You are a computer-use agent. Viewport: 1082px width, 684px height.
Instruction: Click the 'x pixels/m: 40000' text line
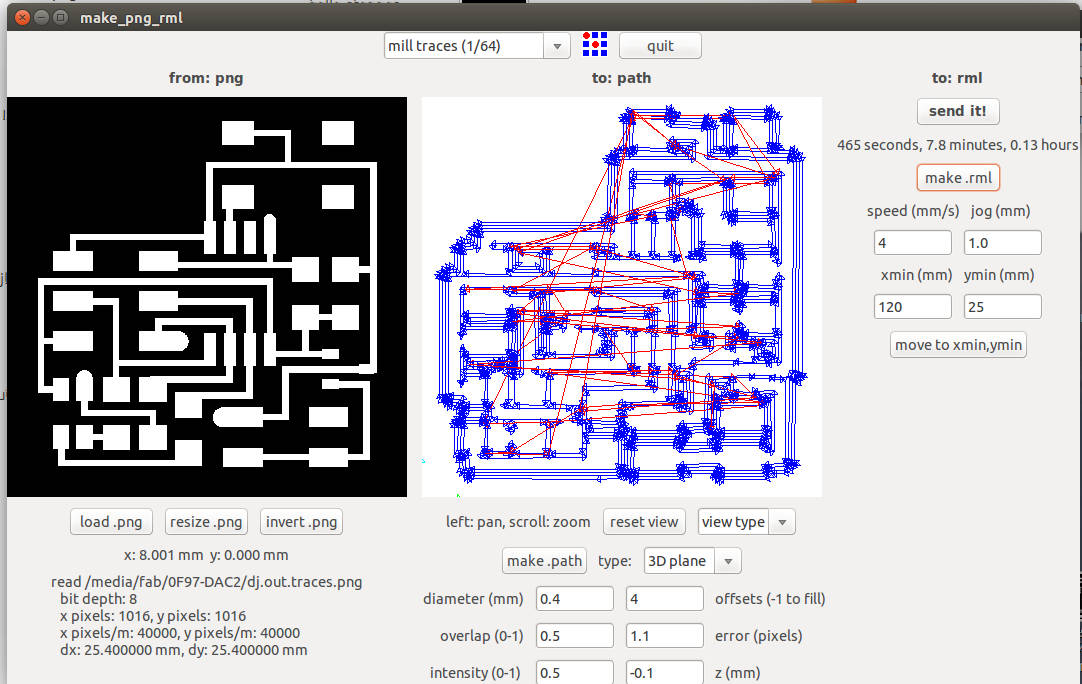(x=179, y=633)
